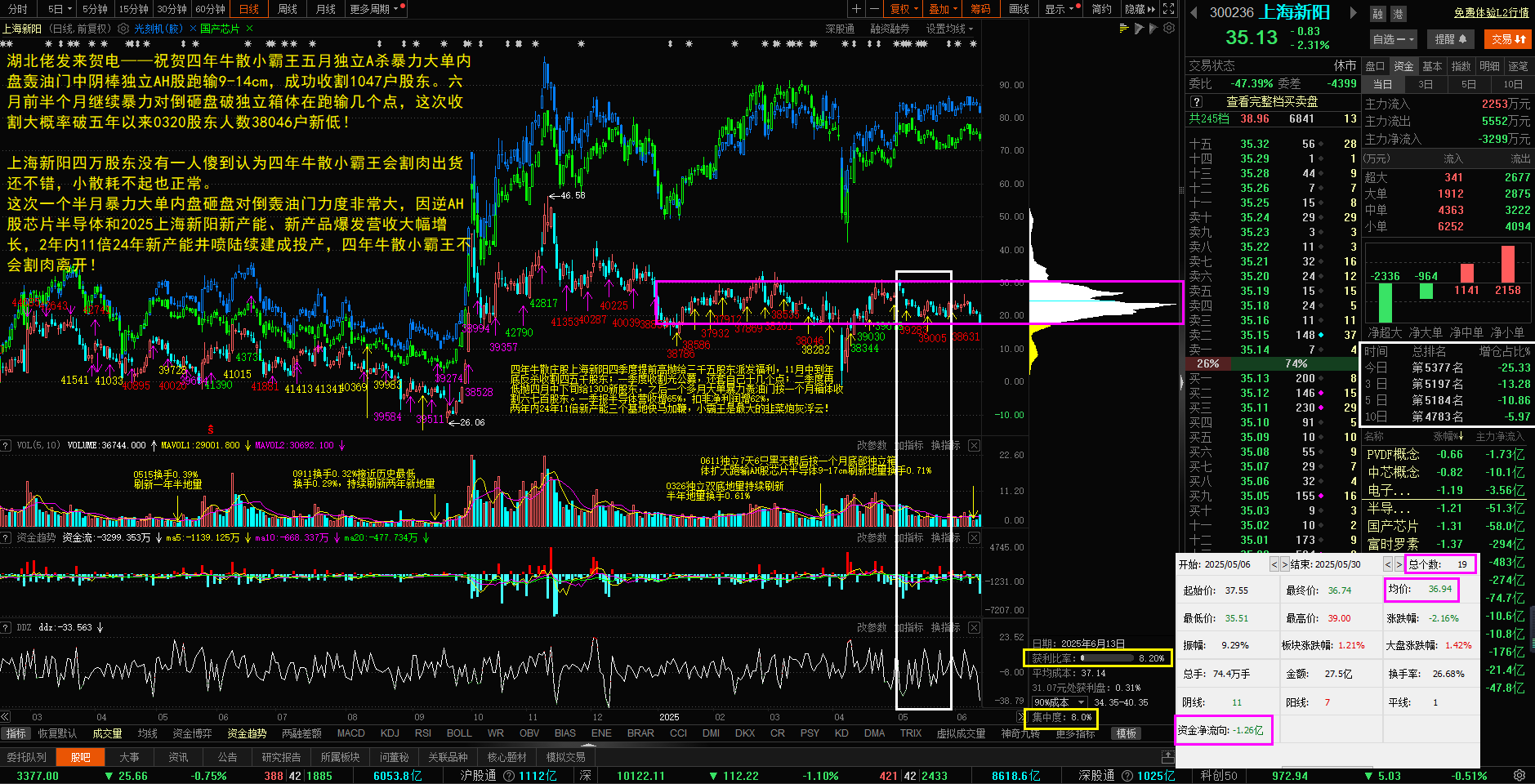
Task: Go to next stock with right arrow
Action: (x=1354, y=12)
